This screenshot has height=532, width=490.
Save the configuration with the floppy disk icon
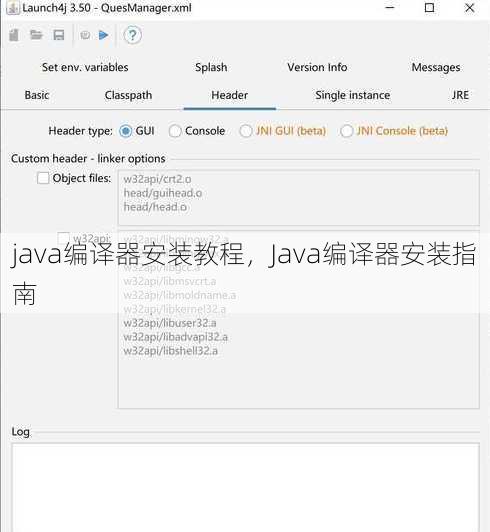pos(59,35)
